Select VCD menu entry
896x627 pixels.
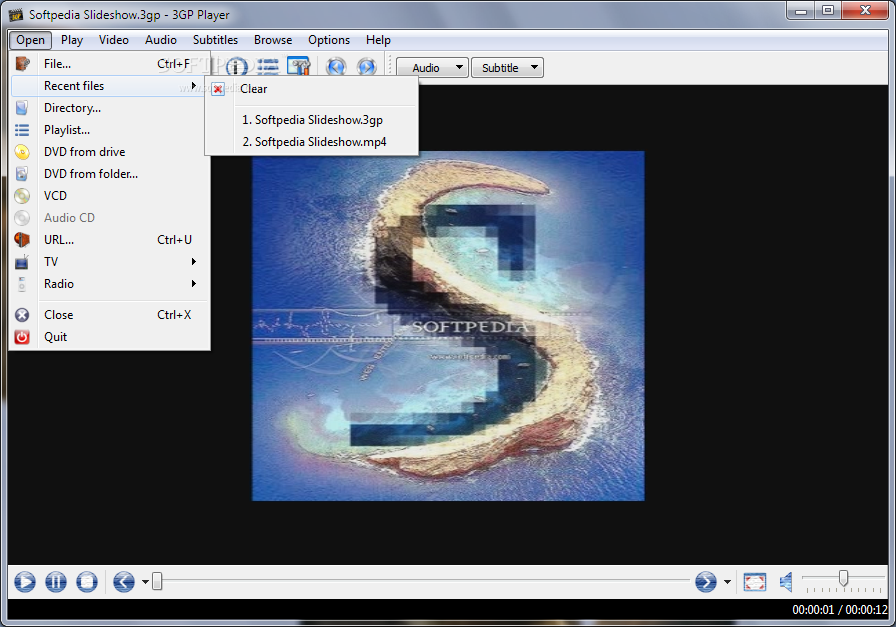(109, 196)
